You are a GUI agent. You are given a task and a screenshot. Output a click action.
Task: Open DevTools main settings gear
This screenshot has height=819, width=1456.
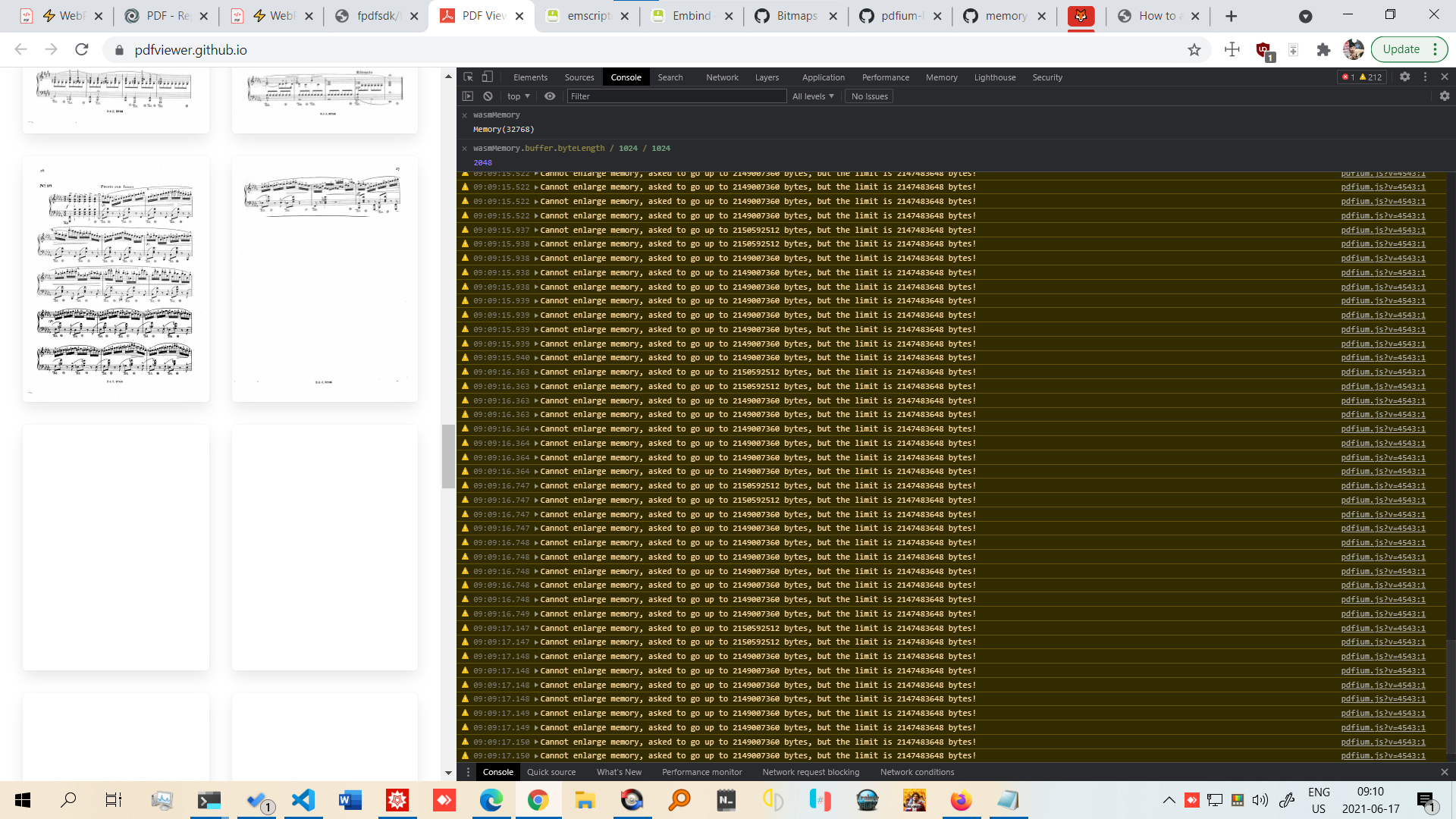1404,77
